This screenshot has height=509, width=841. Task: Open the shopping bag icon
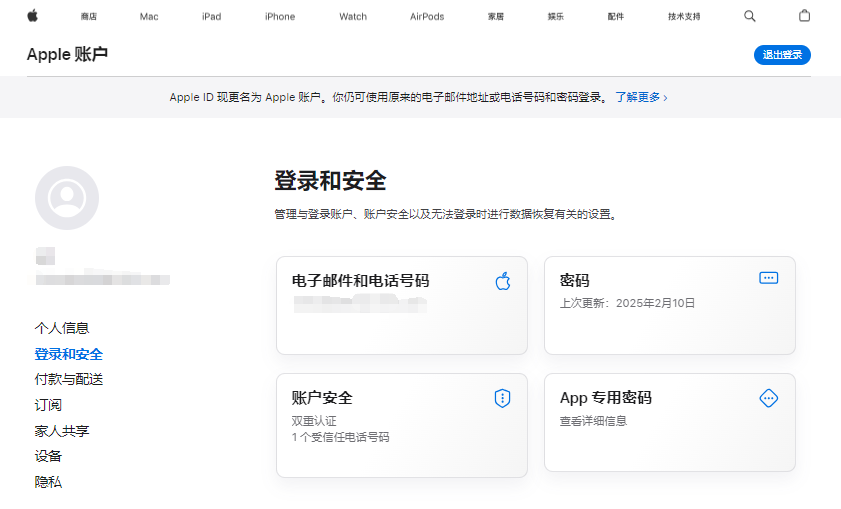pos(805,16)
